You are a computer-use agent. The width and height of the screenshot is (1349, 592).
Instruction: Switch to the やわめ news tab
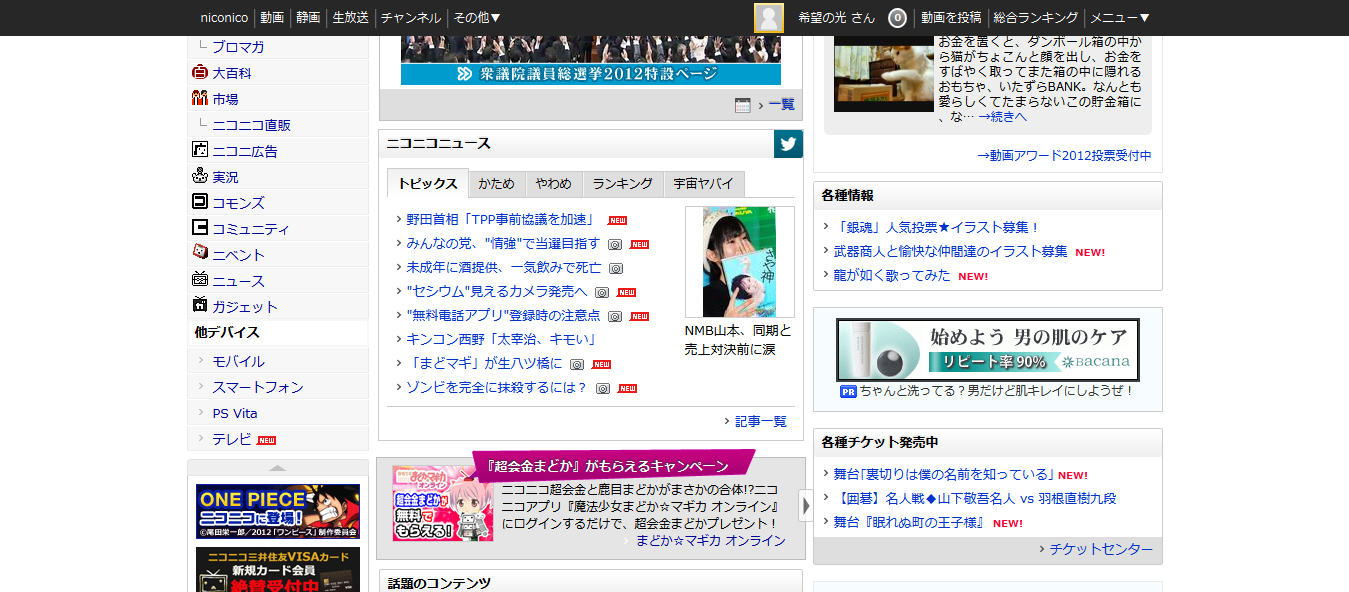point(554,184)
